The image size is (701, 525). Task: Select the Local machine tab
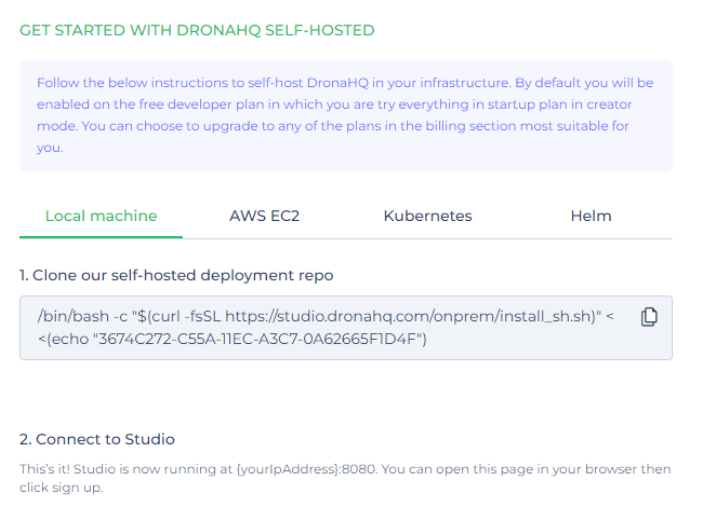(x=101, y=216)
